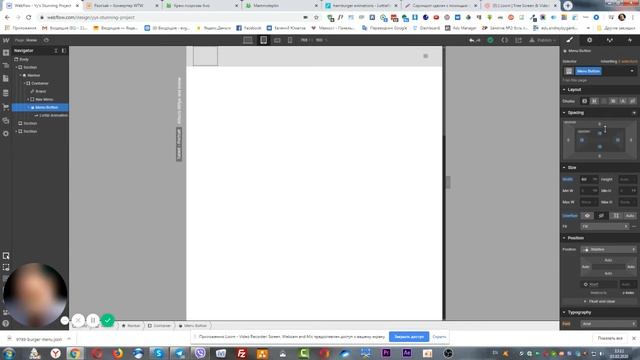Open the Webflow main menu logo
The width and height of the screenshot is (640, 360).
[x=6, y=40]
